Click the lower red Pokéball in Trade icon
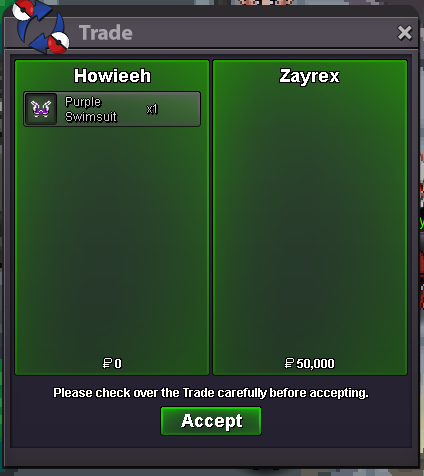 (58, 43)
